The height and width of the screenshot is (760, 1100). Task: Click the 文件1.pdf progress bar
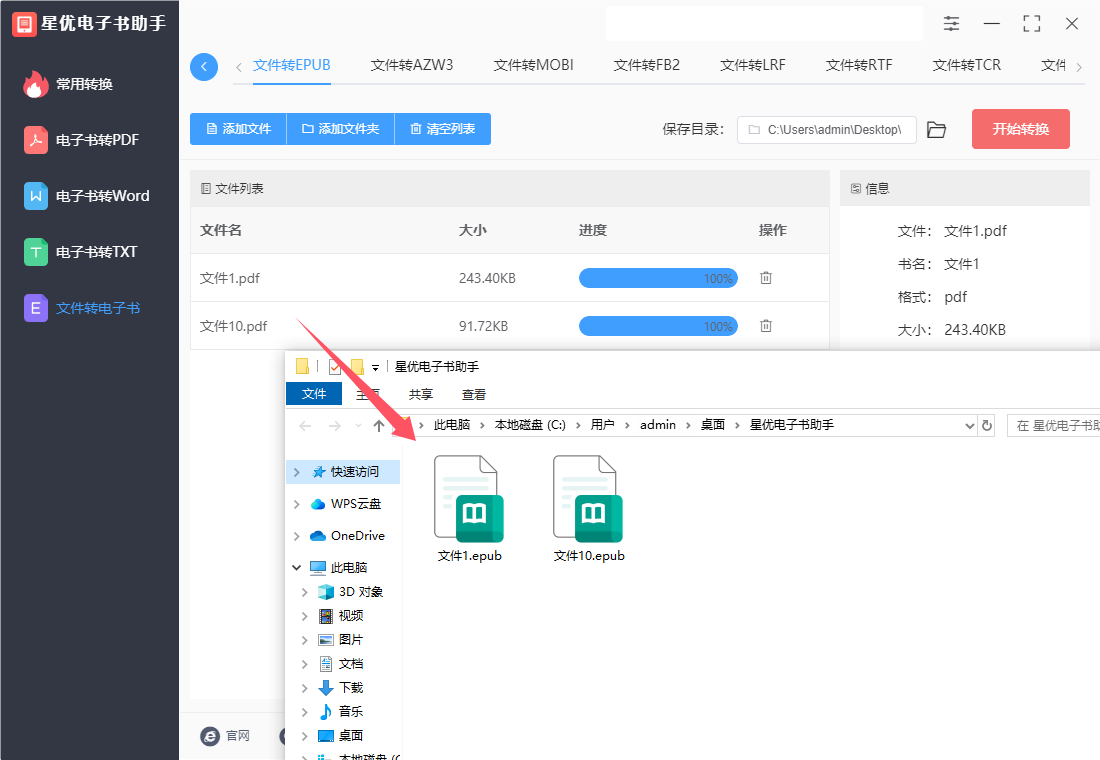pyautogui.click(x=658, y=278)
